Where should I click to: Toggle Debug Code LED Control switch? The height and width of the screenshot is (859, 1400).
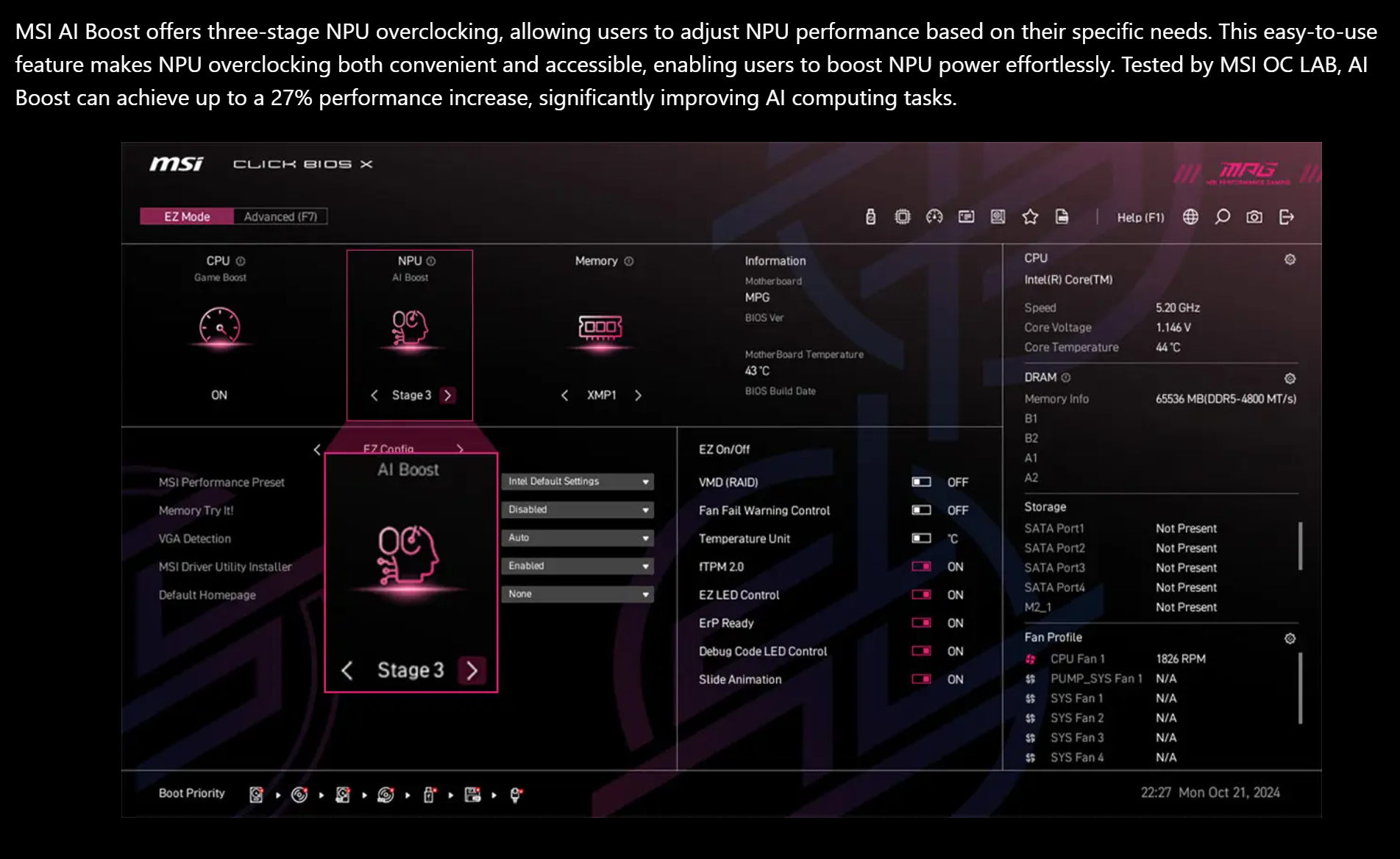(922, 651)
